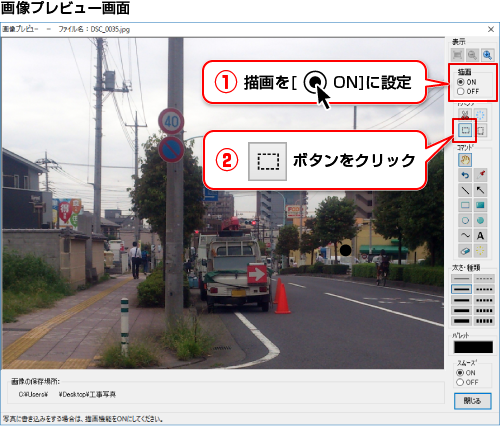Choose the second-thinnest dotted line style
The height and width of the screenshot is (426, 500).
[484, 289]
